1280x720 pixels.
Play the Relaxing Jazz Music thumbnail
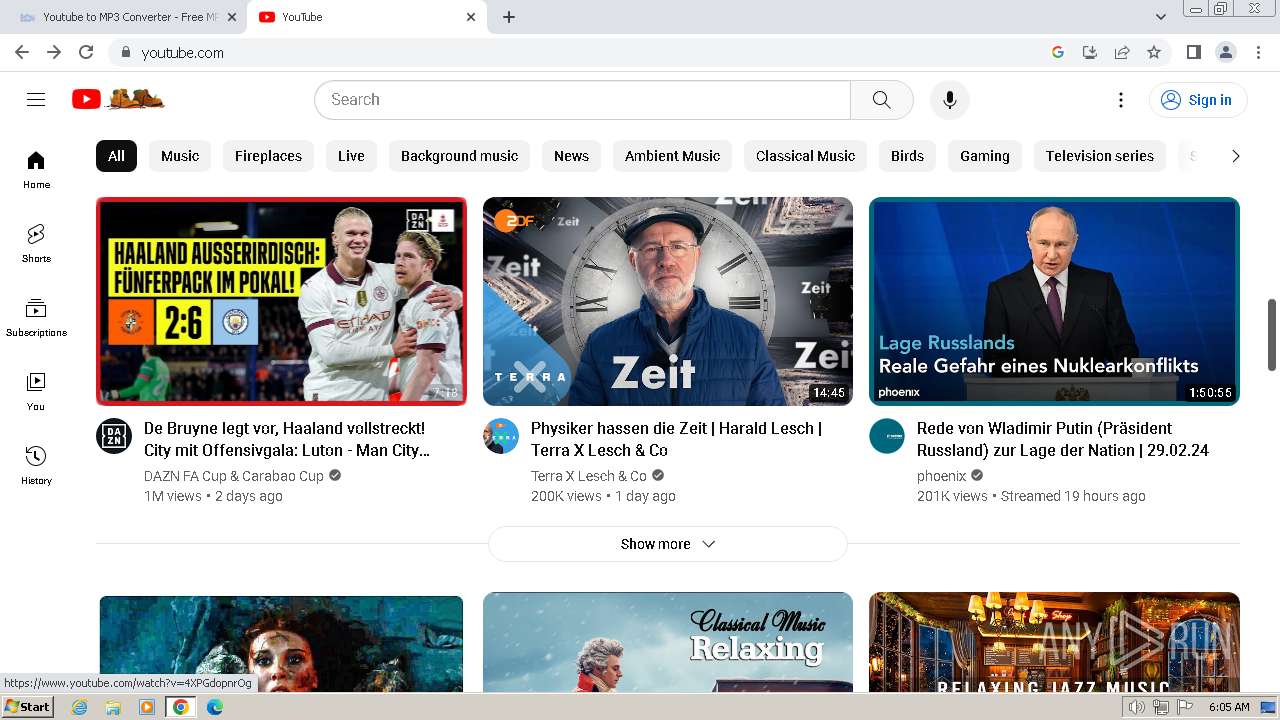pos(1054,642)
